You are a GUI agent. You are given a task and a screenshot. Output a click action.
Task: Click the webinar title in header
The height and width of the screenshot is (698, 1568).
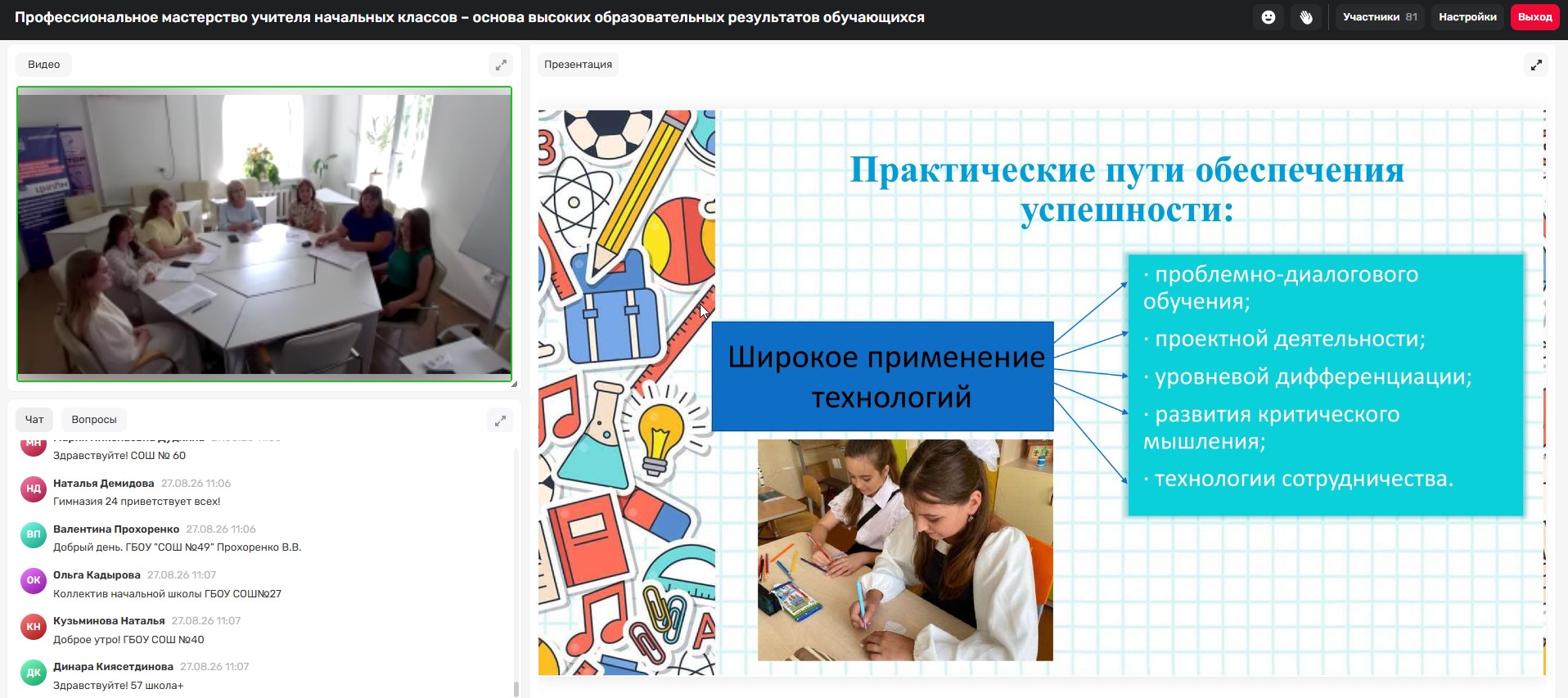click(x=470, y=17)
